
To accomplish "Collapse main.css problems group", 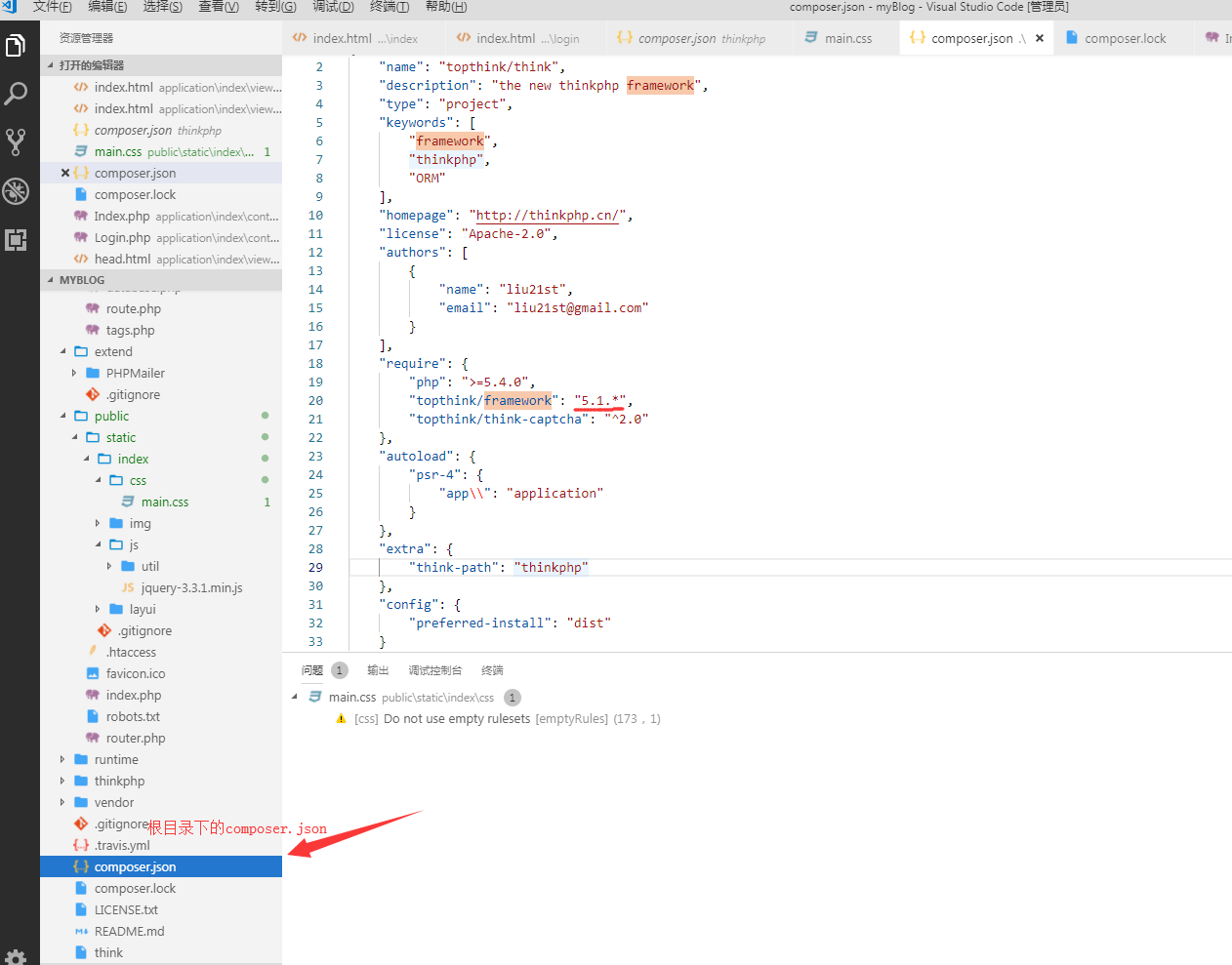I will (295, 697).
